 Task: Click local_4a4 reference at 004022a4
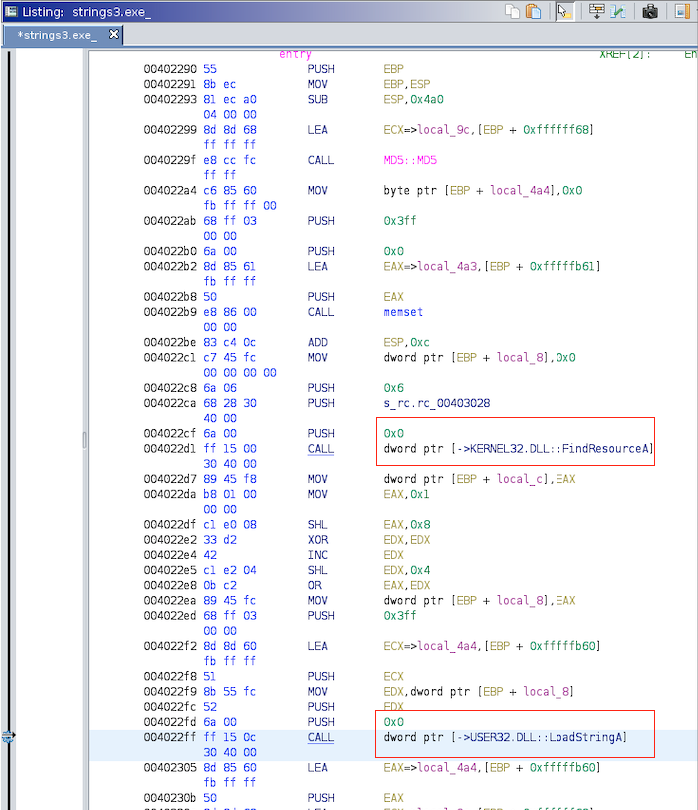click(x=520, y=190)
